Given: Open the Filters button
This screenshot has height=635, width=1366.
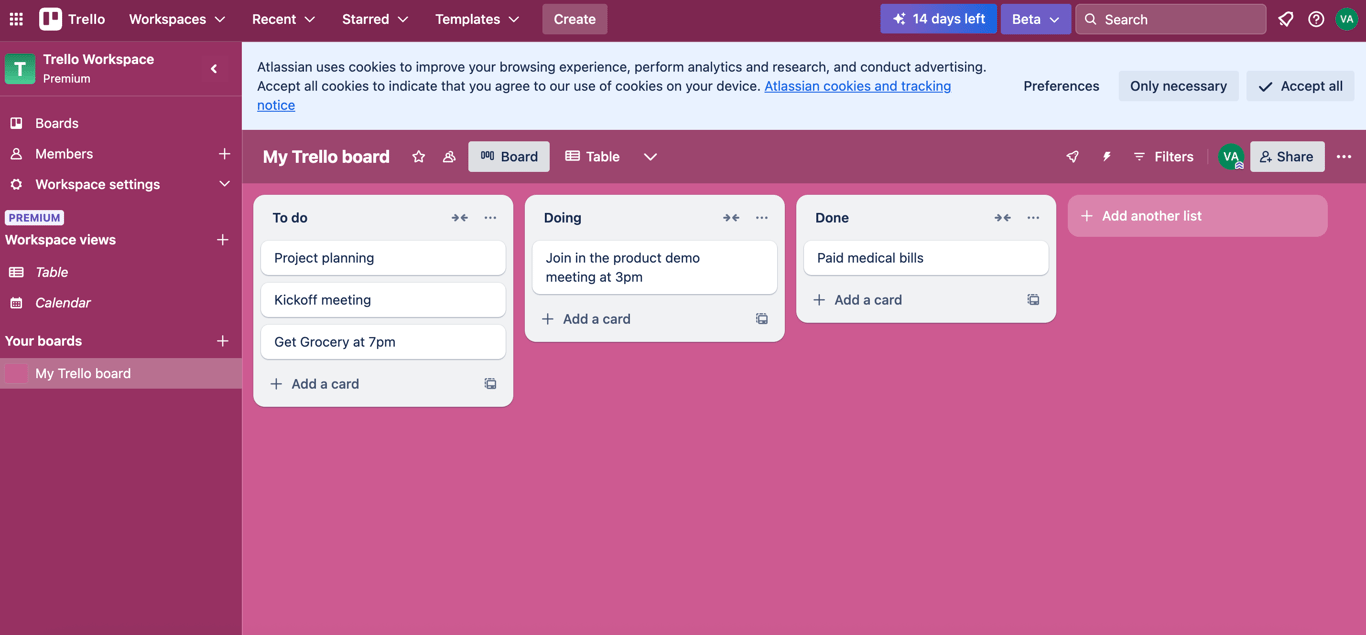Looking at the screenshot, I should (1163, 157).
